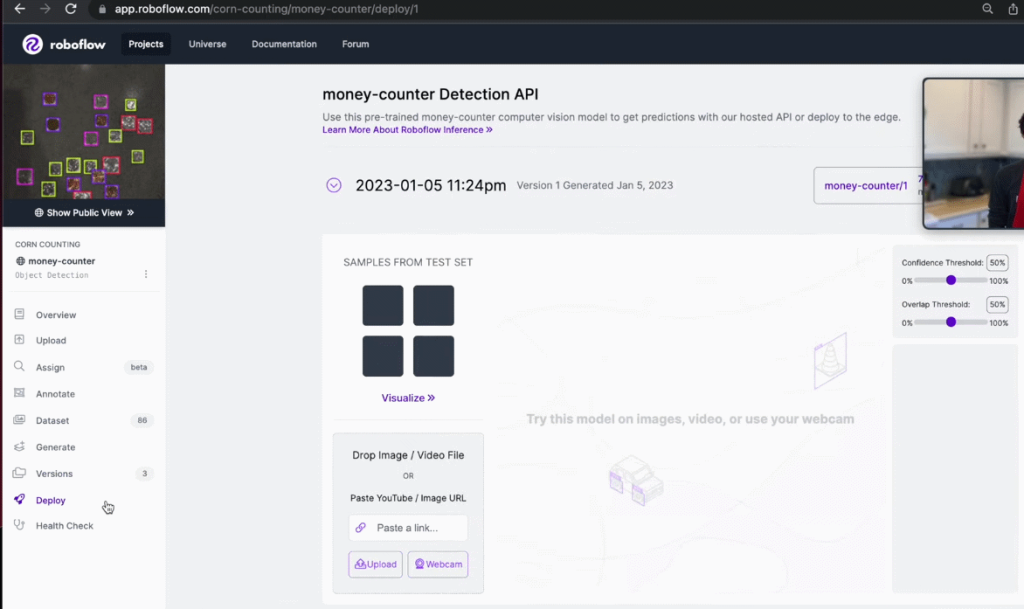Click the link icon in paste field
This screenshot has height=609, width=1024.
pyautogui.click(x=360, y=527)
